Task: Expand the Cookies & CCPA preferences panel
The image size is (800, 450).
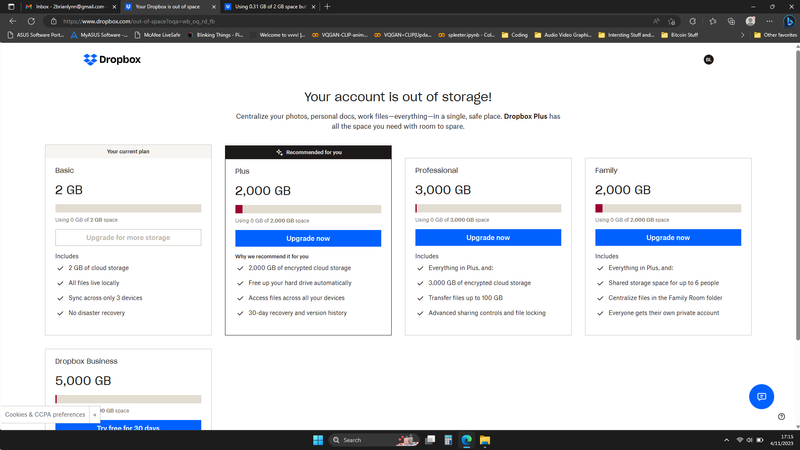Action: pyautogui.click(x=95, y=414)
